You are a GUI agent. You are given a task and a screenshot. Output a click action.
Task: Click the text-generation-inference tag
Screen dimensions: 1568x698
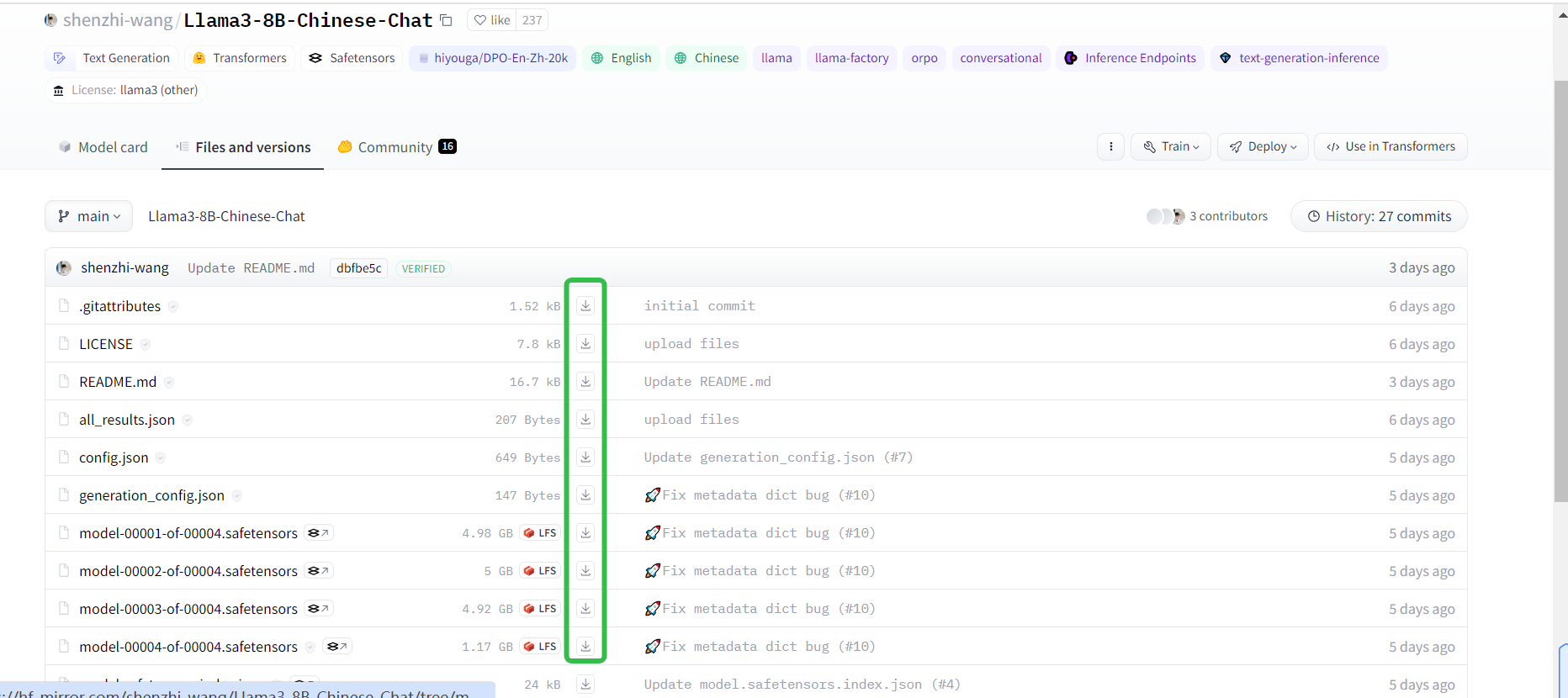1299,58
